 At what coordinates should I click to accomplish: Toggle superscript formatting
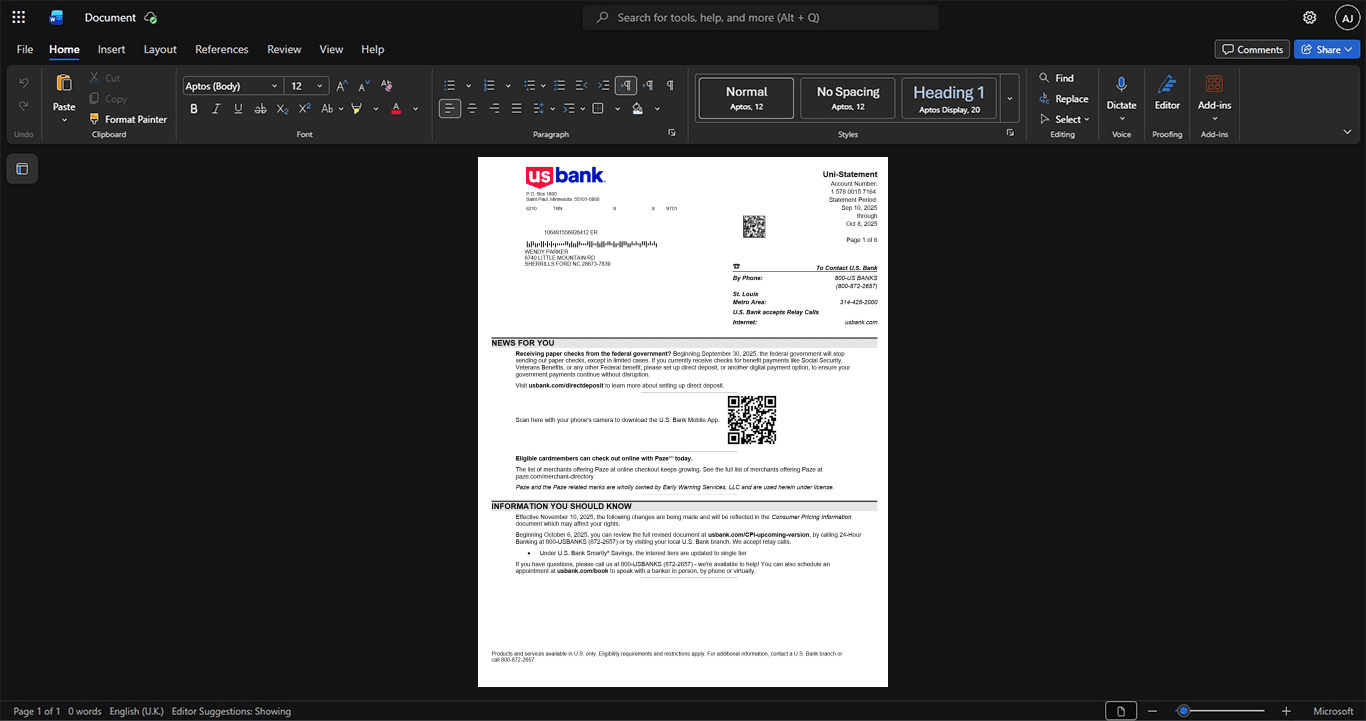point(304,108)
